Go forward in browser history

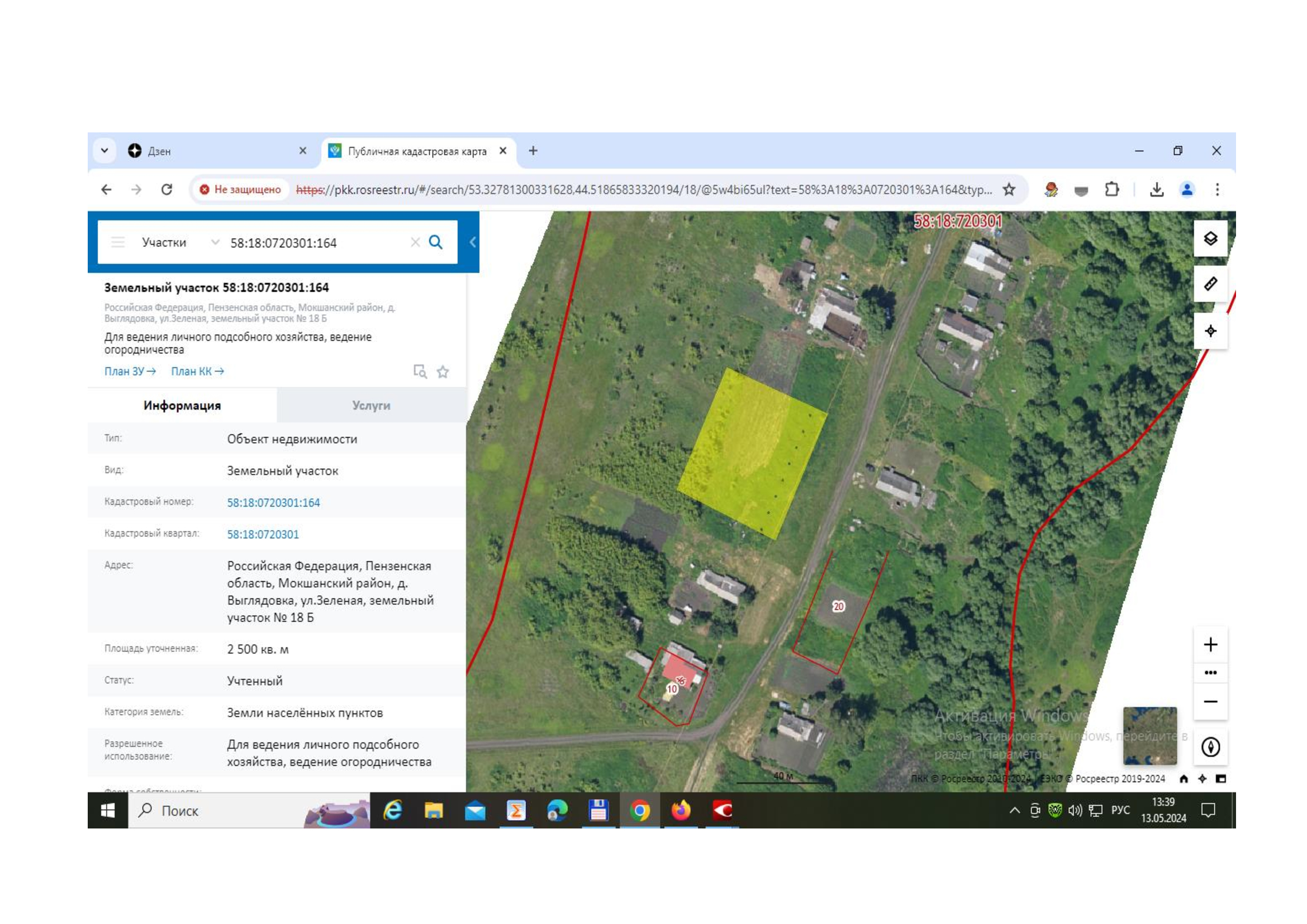point(136,189)
